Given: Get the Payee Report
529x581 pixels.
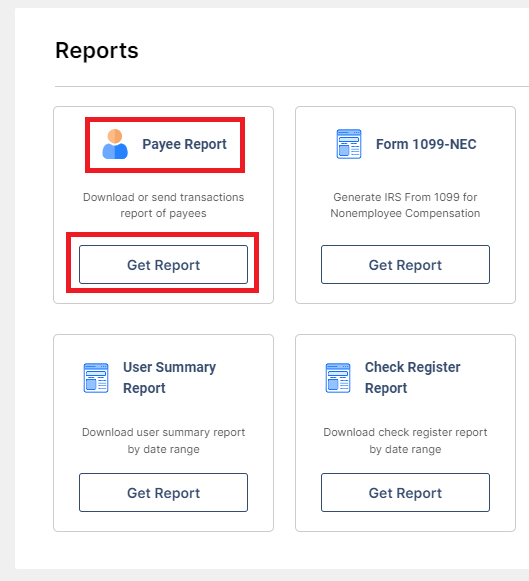Looking at the screenshot, I should pyautogui.click(x=163, y=265).
